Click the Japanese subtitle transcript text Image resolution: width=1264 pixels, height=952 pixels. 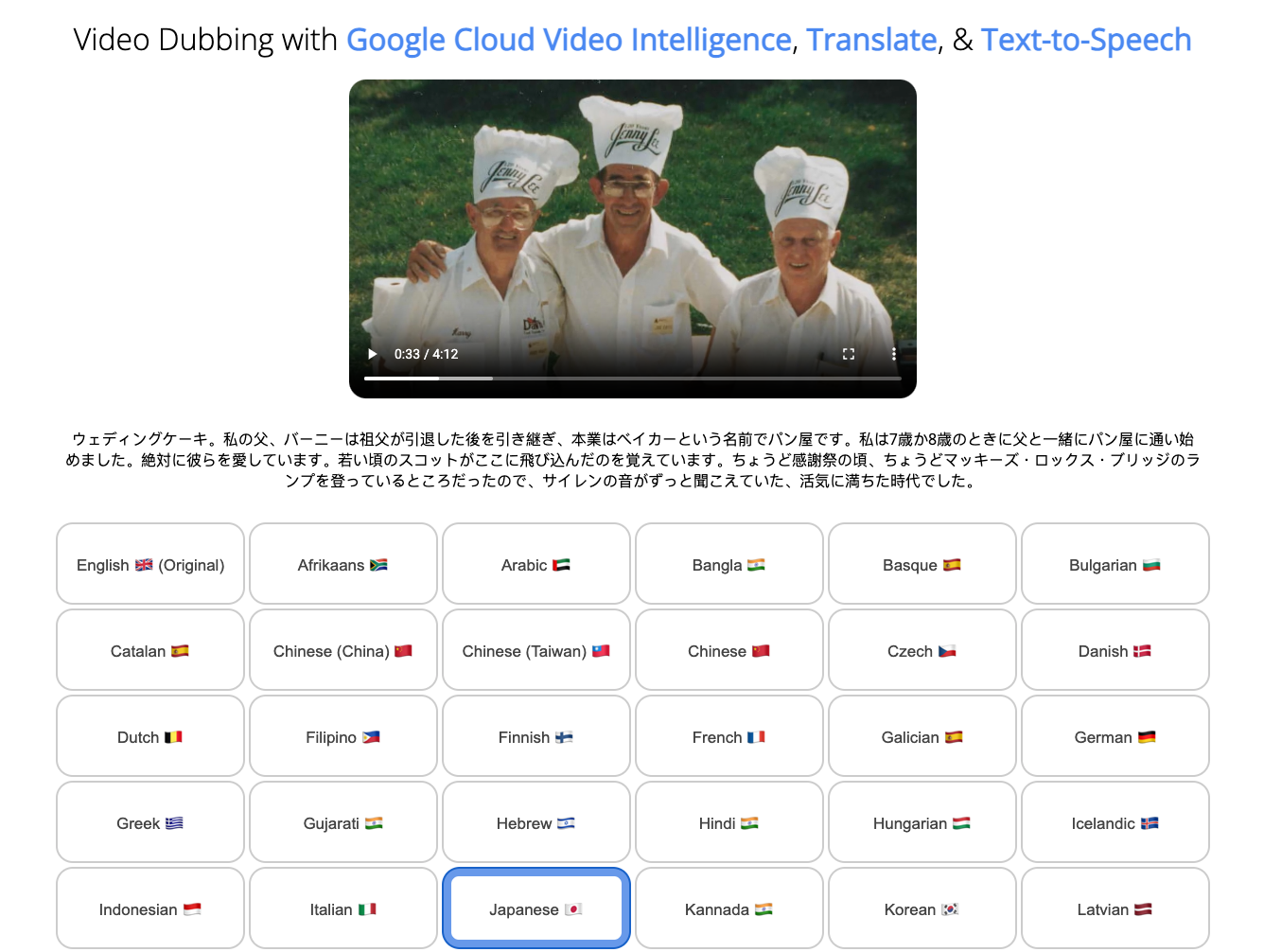(x=632, y=460)
